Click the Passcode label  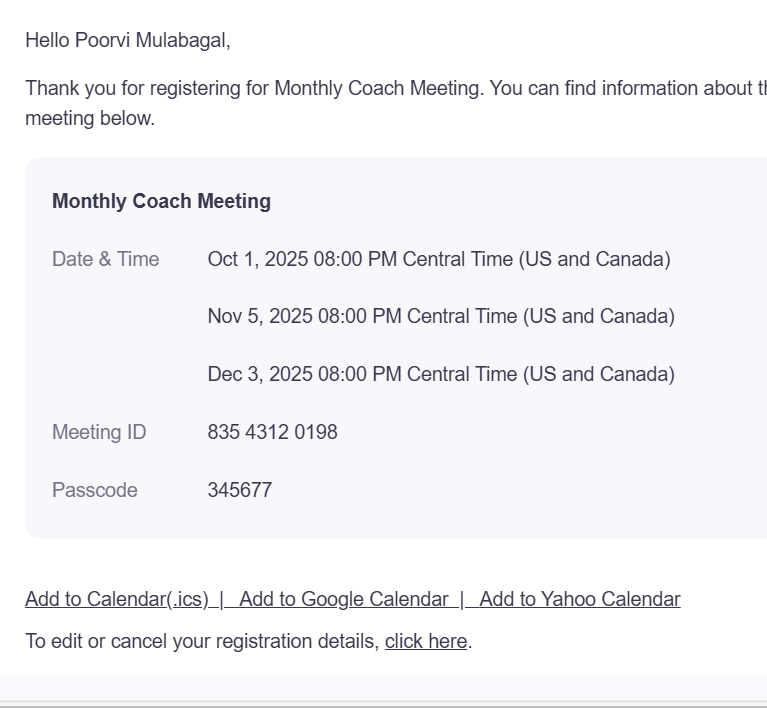[x=95, y=490]
